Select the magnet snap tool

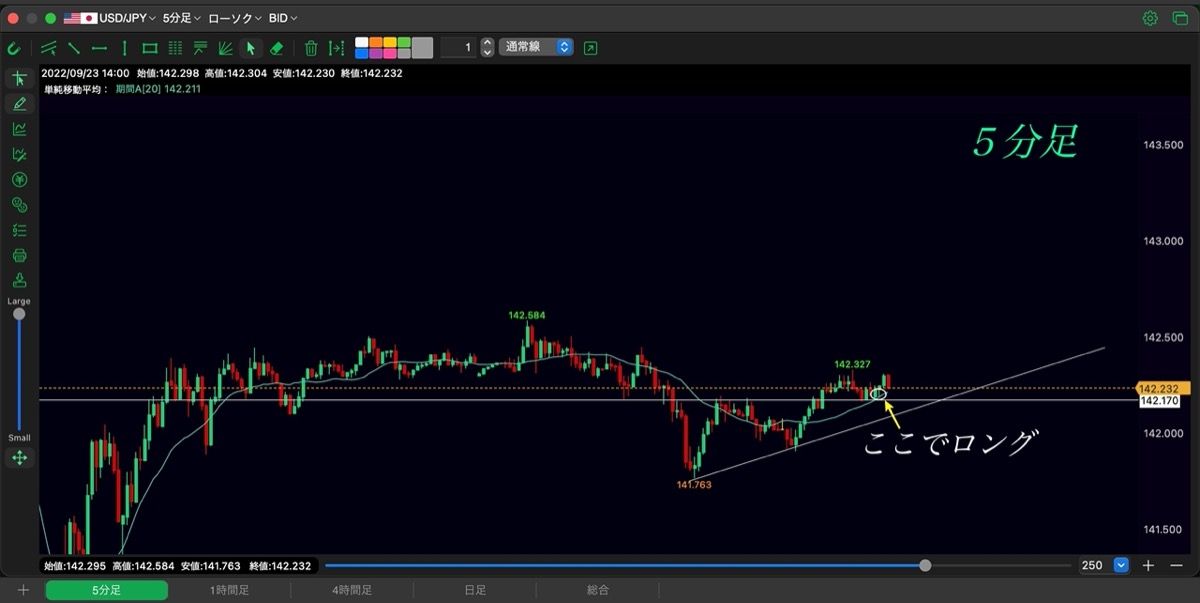14,48
